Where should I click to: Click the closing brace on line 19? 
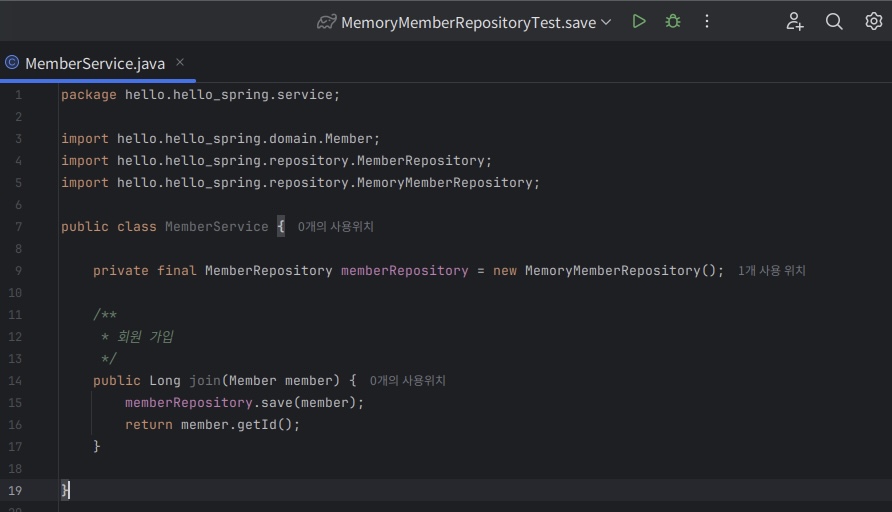tap(64, 490)
